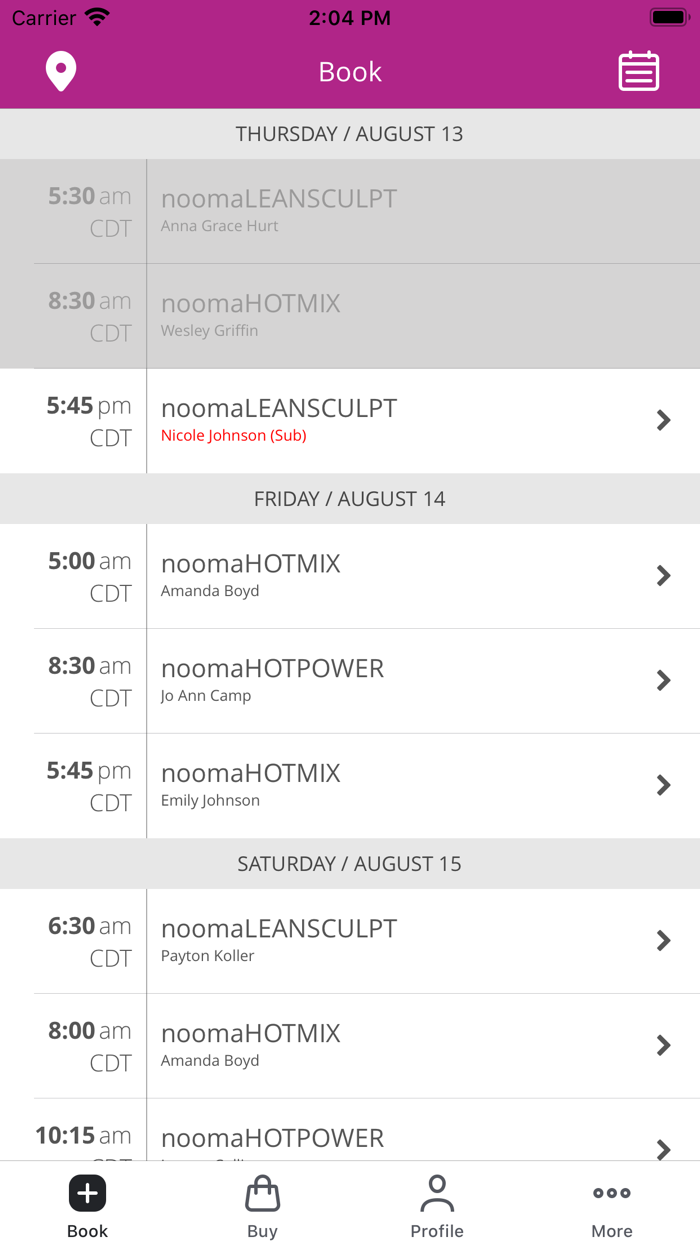Expand Saturday 8:00 am noomaHOTMIX chevron

663,1045
